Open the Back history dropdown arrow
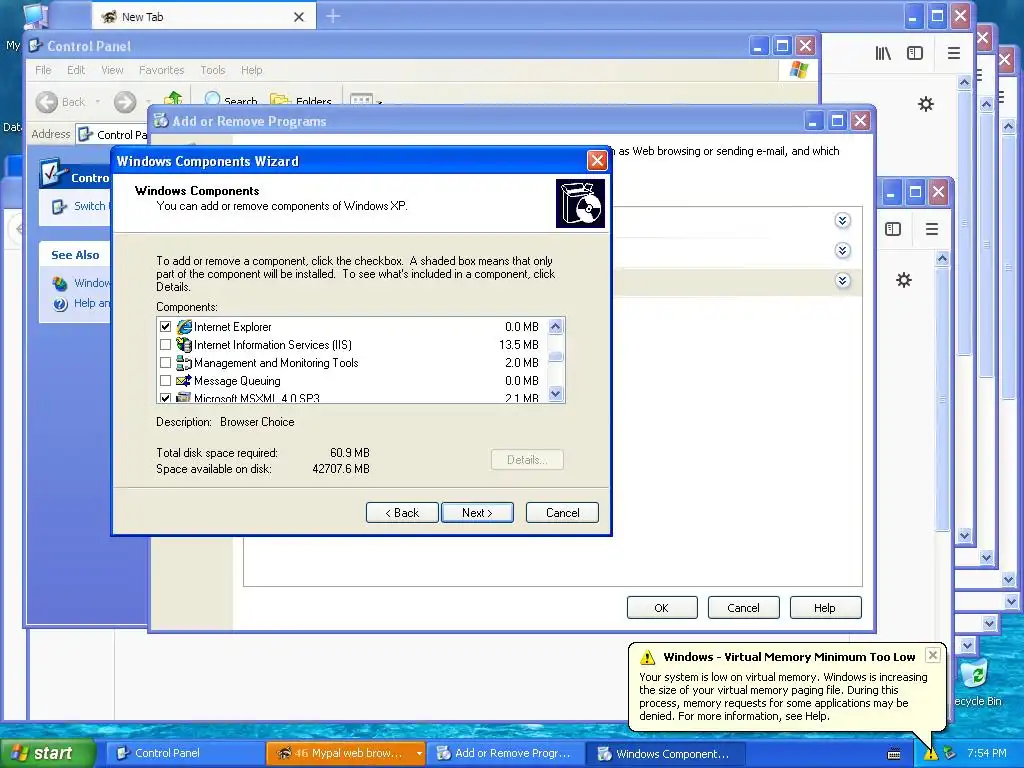This screenshot has height=768, width=1024. [98, 102]
